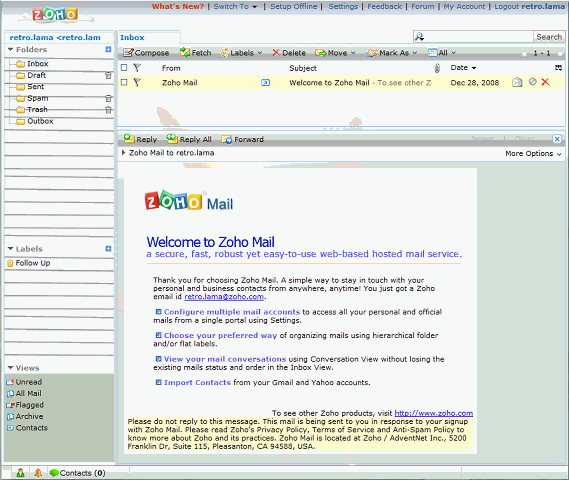Screen dimensions: 569x480
Task: Open the Labels dropdown in the toolbar
Action: (x=242, y=53)
